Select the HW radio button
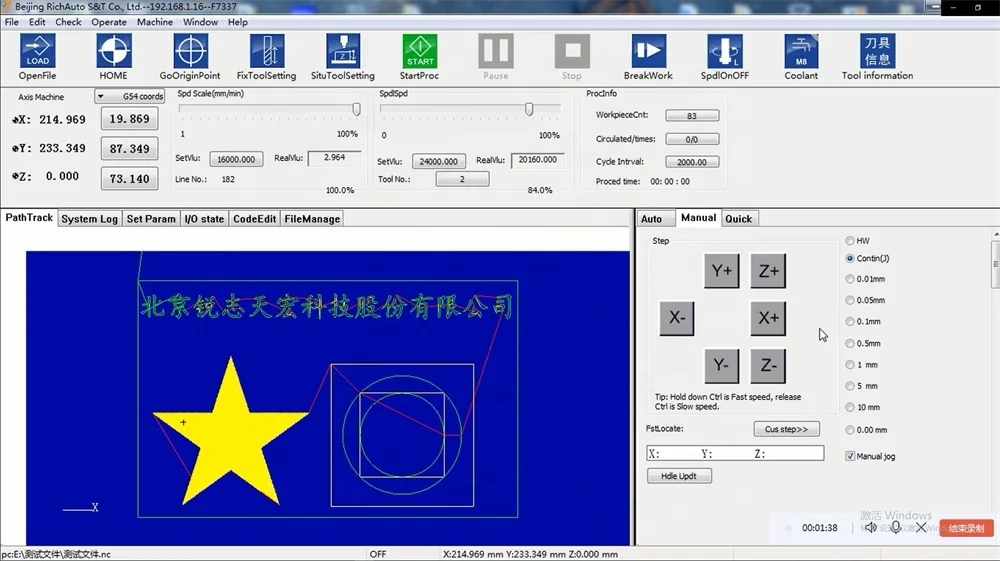This screenshot has width=1000, height=561. (849, 240)
